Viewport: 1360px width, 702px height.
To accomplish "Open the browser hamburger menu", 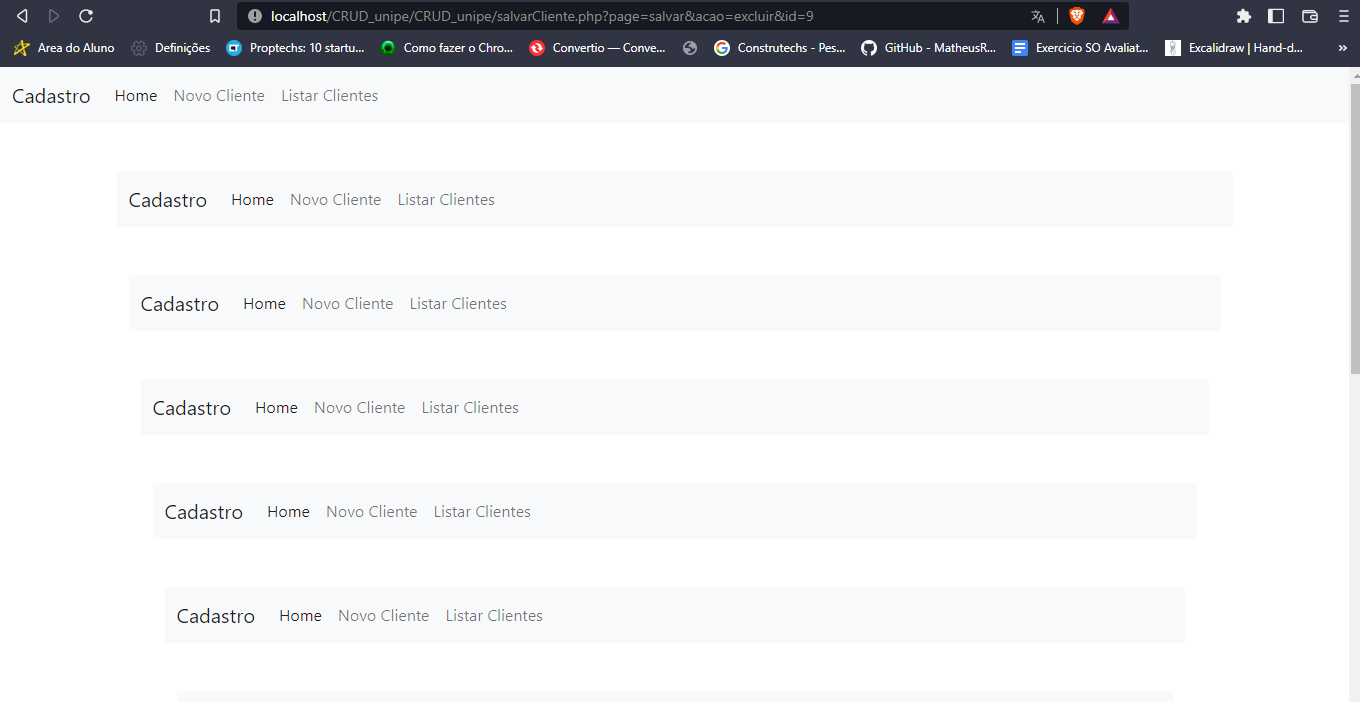I will (x=1343, y=15).
